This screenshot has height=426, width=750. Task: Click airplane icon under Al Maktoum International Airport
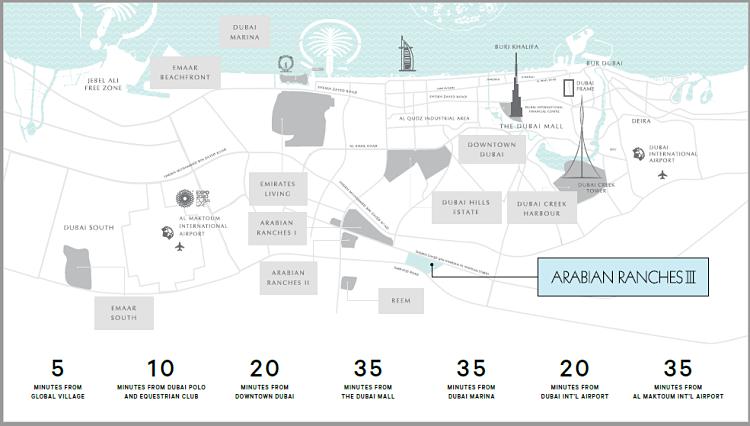tap(179, 247)
